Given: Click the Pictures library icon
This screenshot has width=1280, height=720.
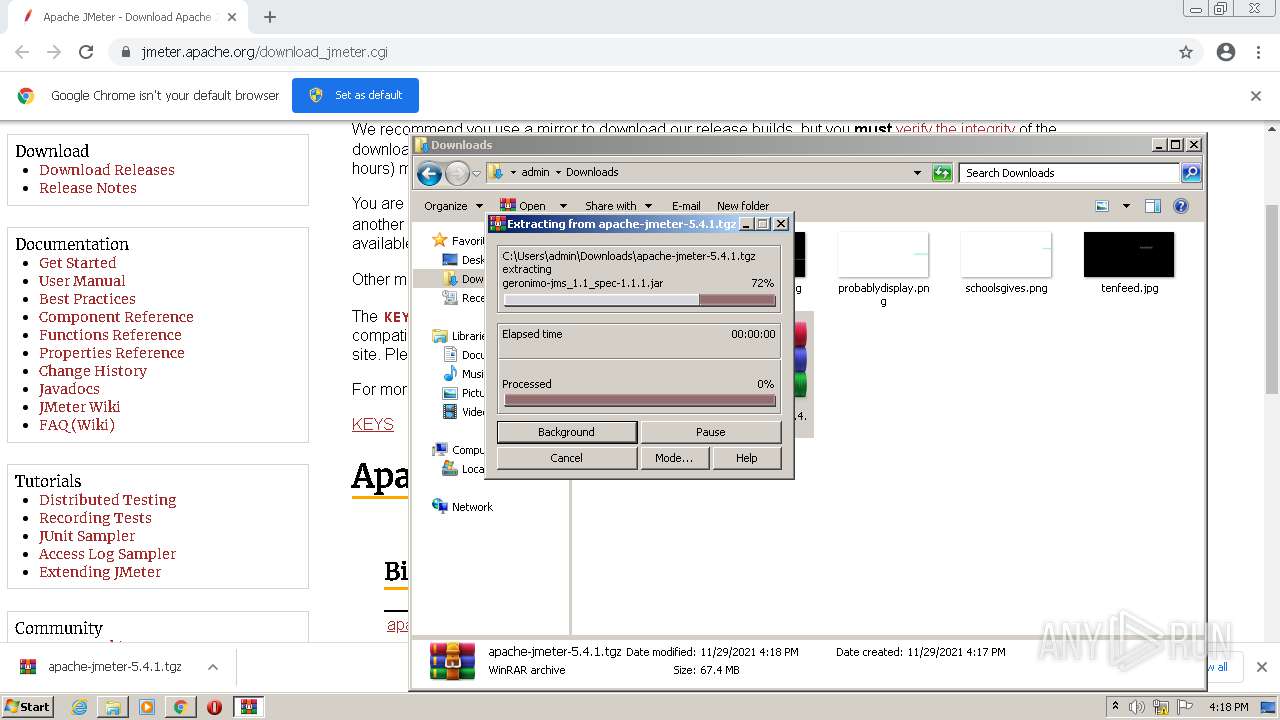Looking at the screenshot, I should pos(451,393).
